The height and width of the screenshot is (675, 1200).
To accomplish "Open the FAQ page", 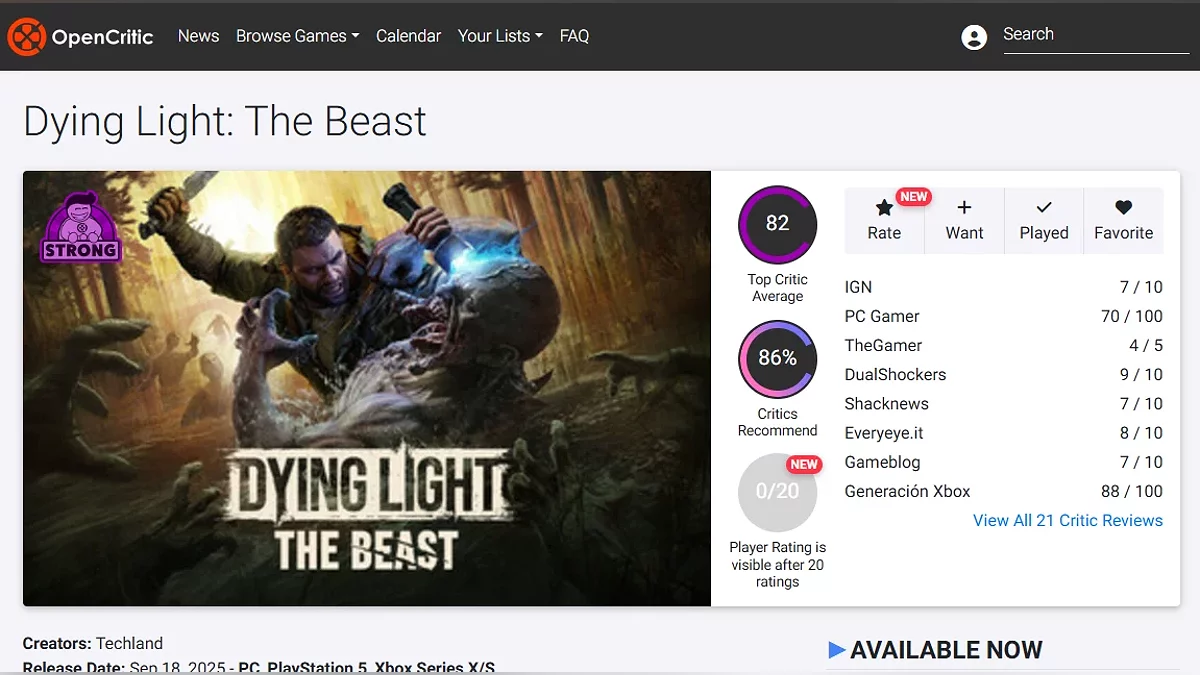I will [574, 36].
